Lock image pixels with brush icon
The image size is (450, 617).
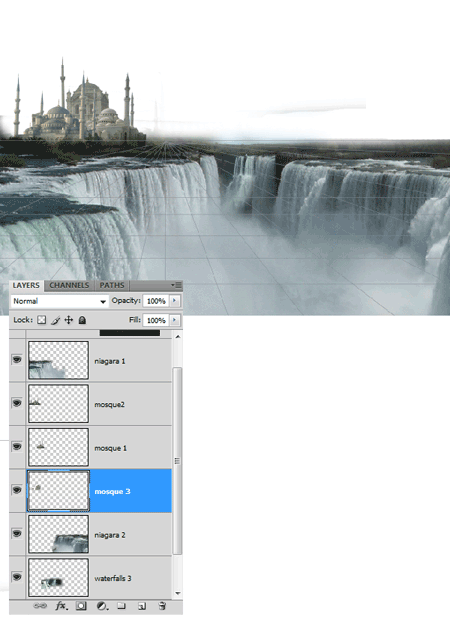coord(55,320)
